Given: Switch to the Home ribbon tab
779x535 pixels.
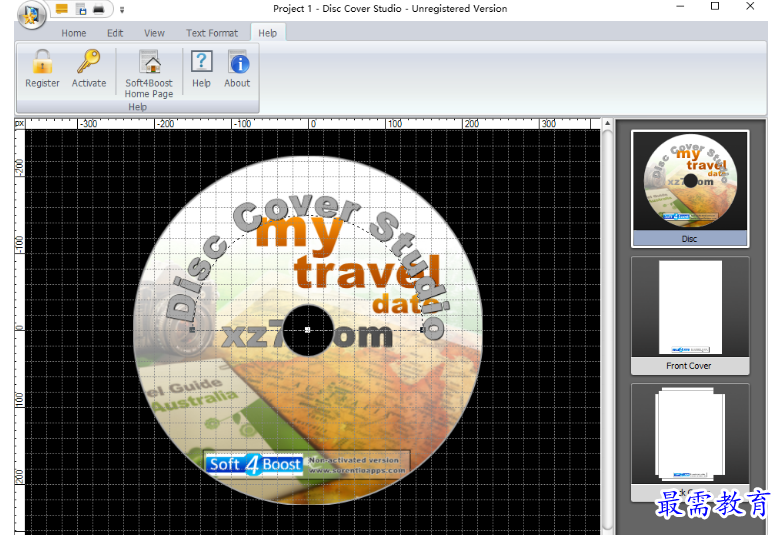Looking at the screenshot, I should click(x=74, y=33).
